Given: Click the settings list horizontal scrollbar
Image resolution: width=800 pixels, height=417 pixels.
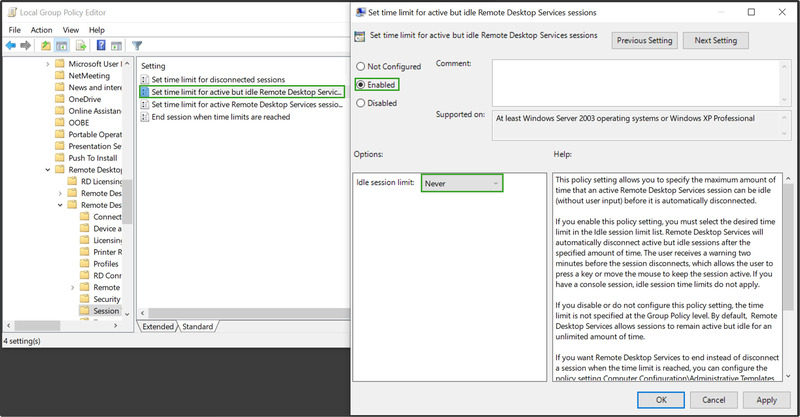Looking at the screenshot, I should (249, 313).
